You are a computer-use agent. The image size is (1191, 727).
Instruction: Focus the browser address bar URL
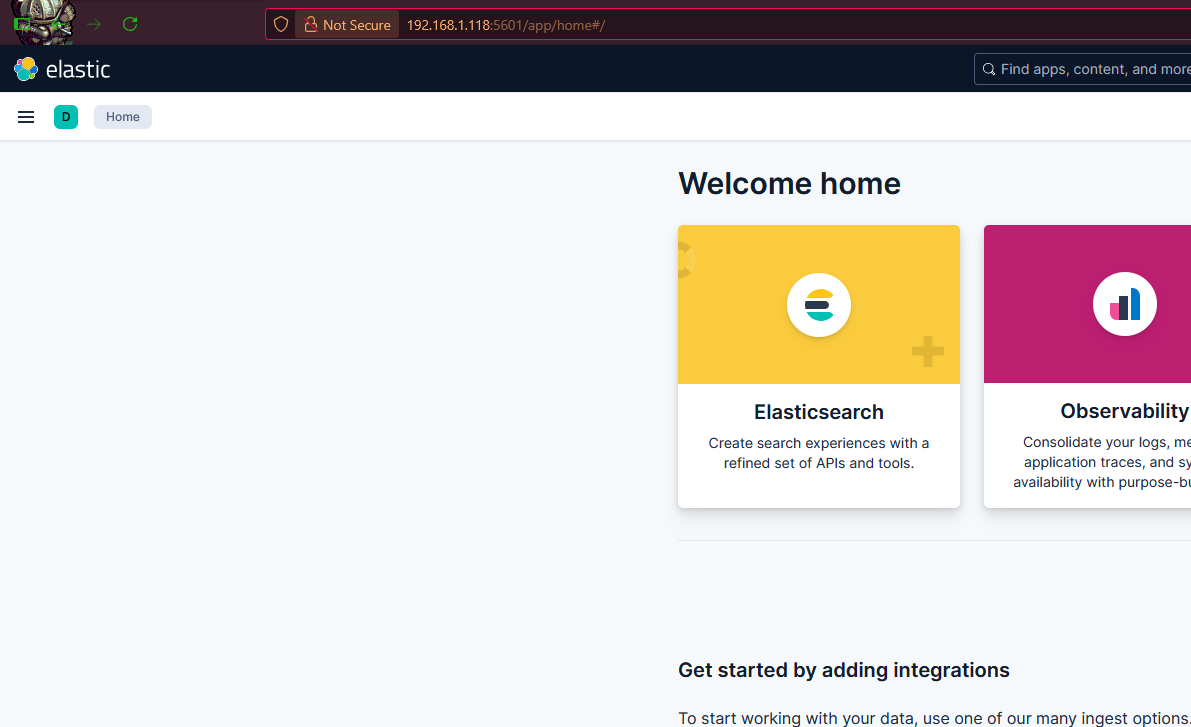pyautogui.click(x=505, y=25)
